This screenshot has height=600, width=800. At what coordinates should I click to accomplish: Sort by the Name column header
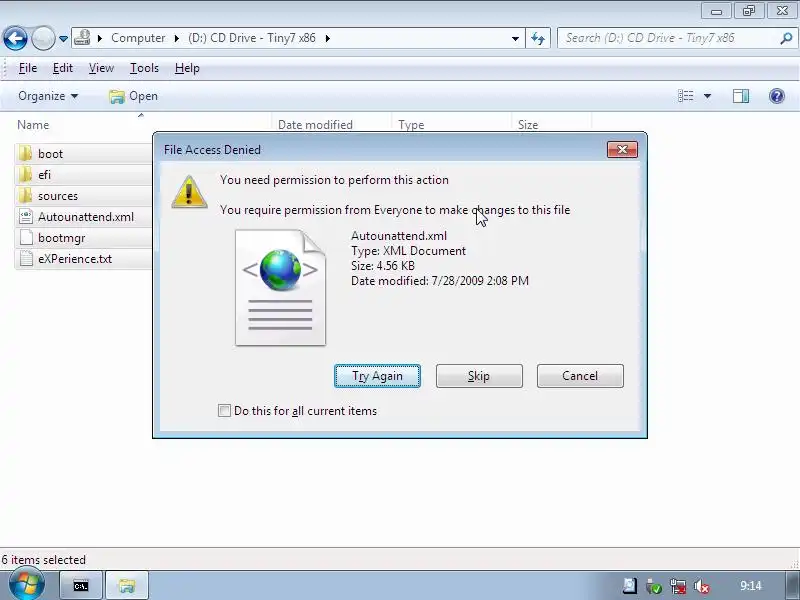point(33,125)
